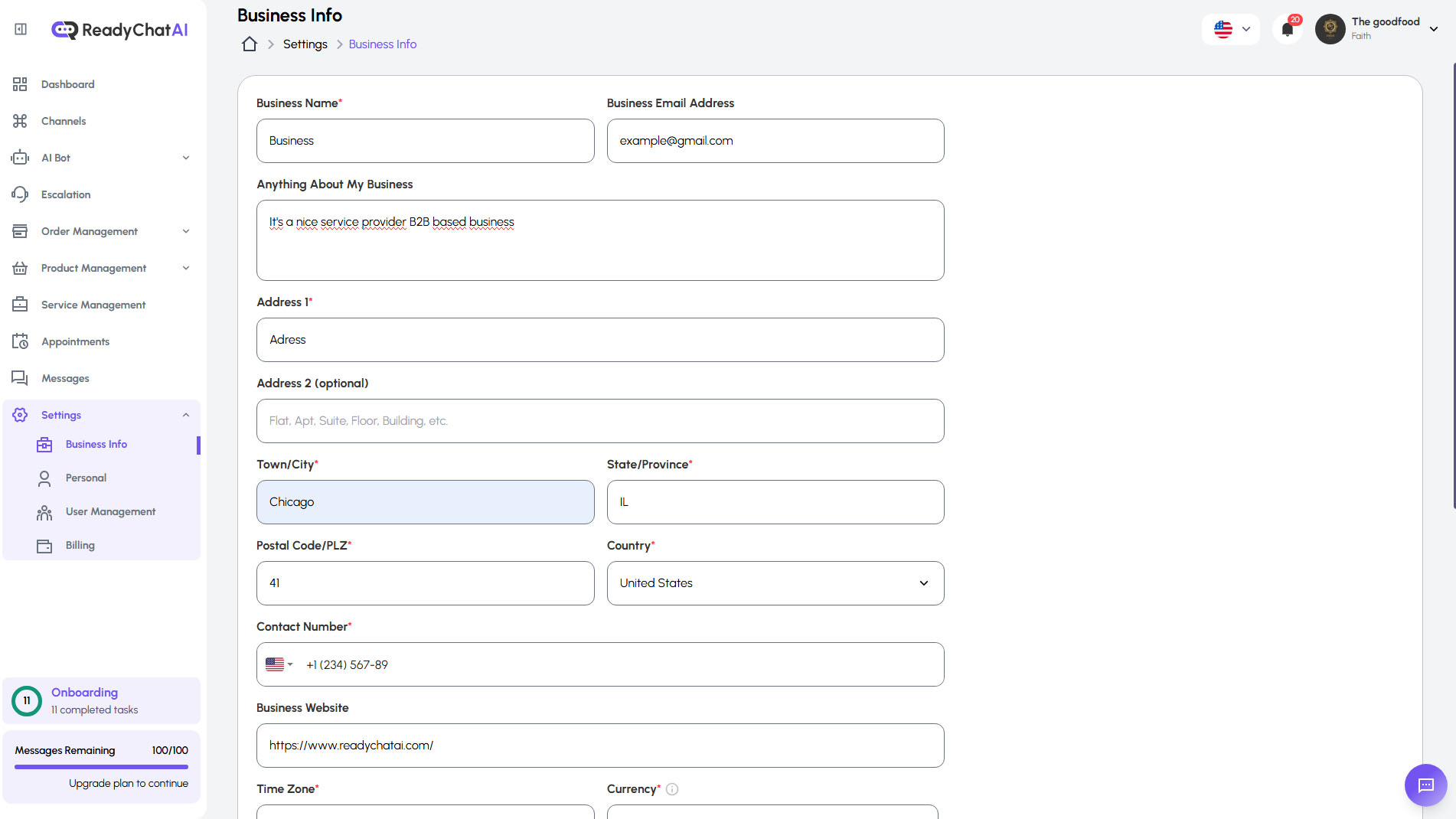Click the Settings breadcrumb link
Image resolution: width=1456 pixels, height=819 pixels.
(305, 44)
